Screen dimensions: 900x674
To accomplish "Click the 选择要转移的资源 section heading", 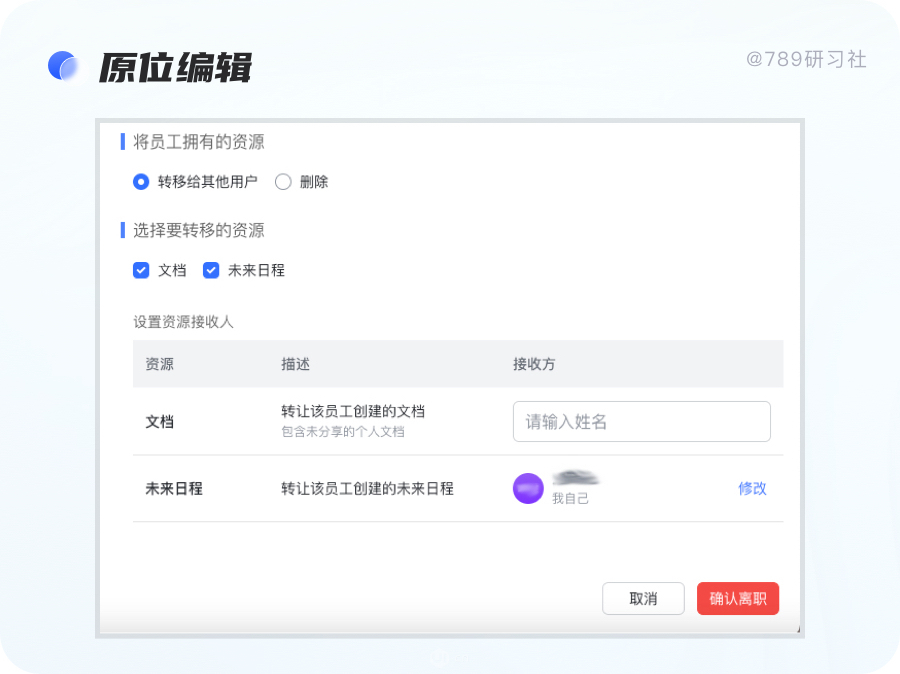I will click(x=199, y=230).
